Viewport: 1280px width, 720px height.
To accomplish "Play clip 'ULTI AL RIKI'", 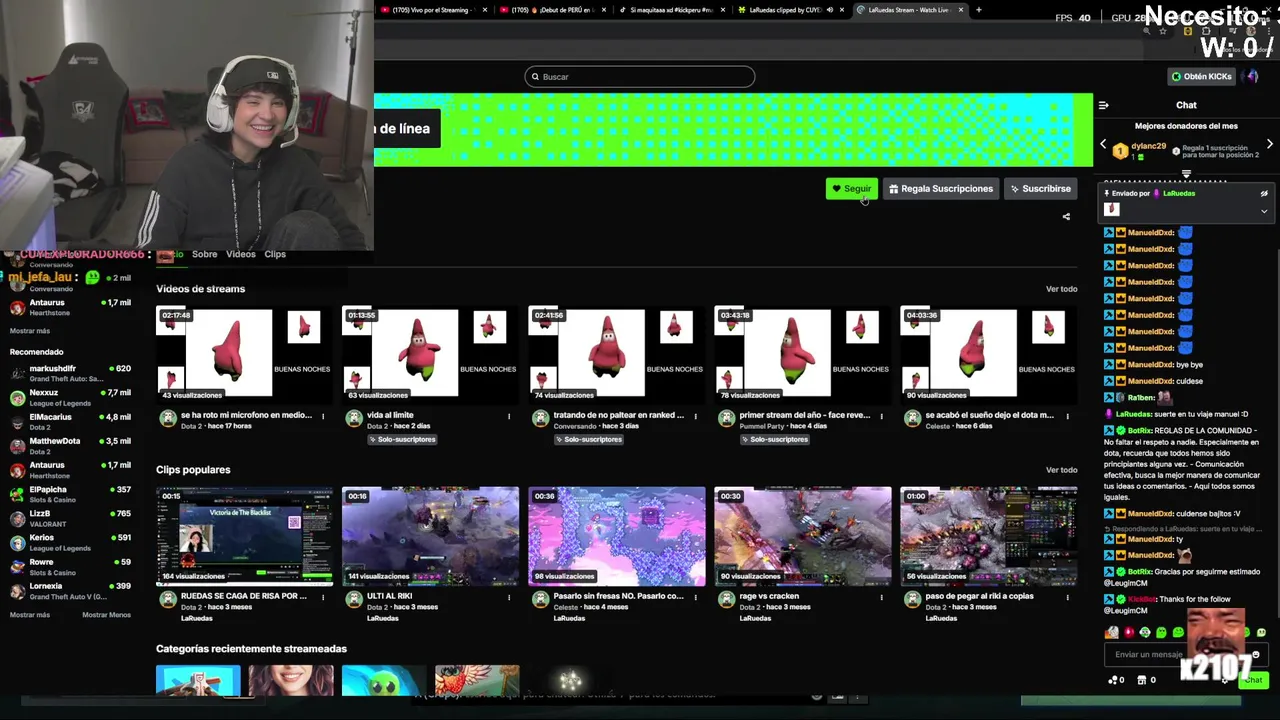I will [x=430, y=535].
